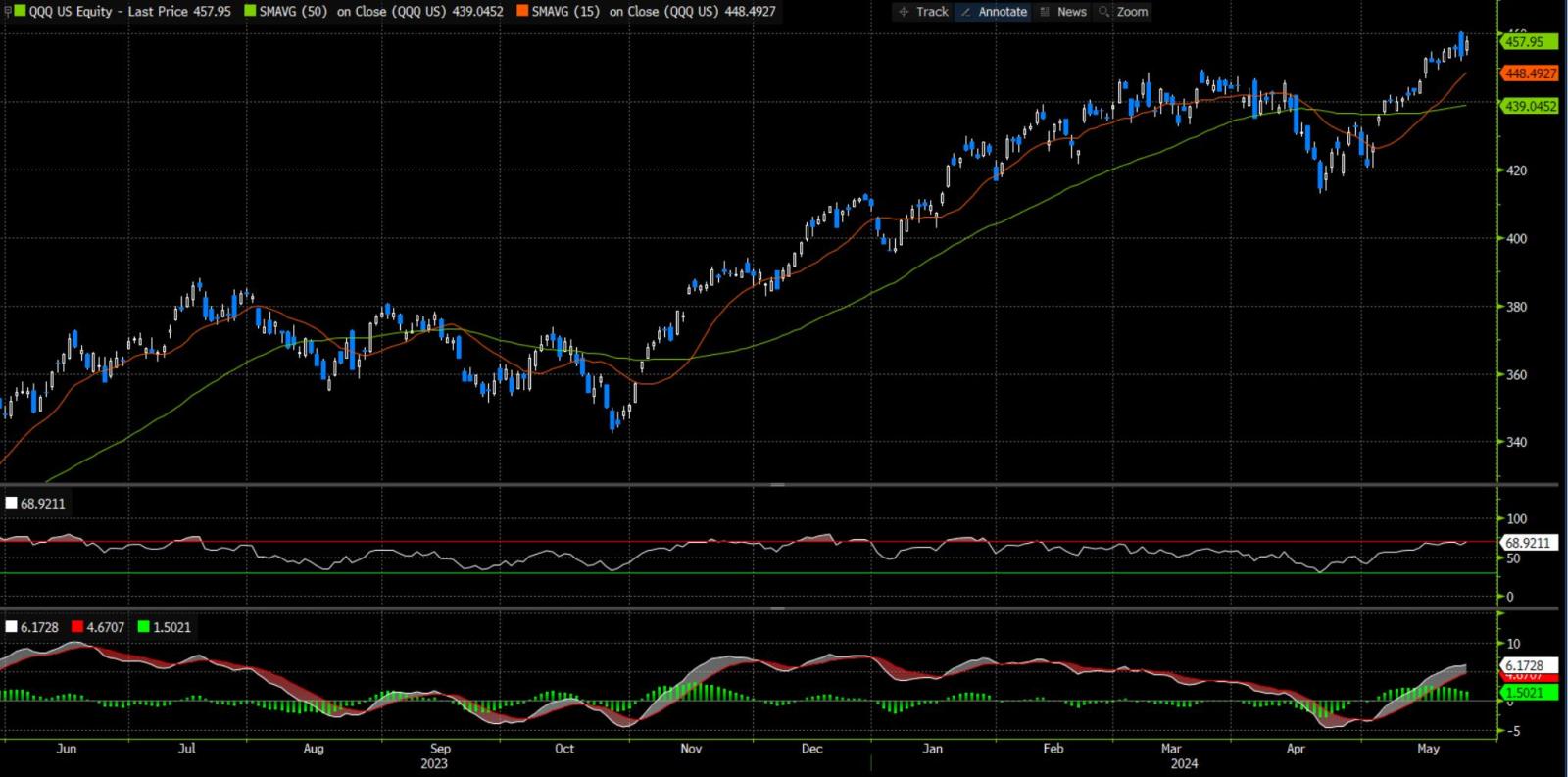This screenshot has width=1568, height=777.
Task: Click the orange 448.4927 price axis tag
Action: 1529,73
